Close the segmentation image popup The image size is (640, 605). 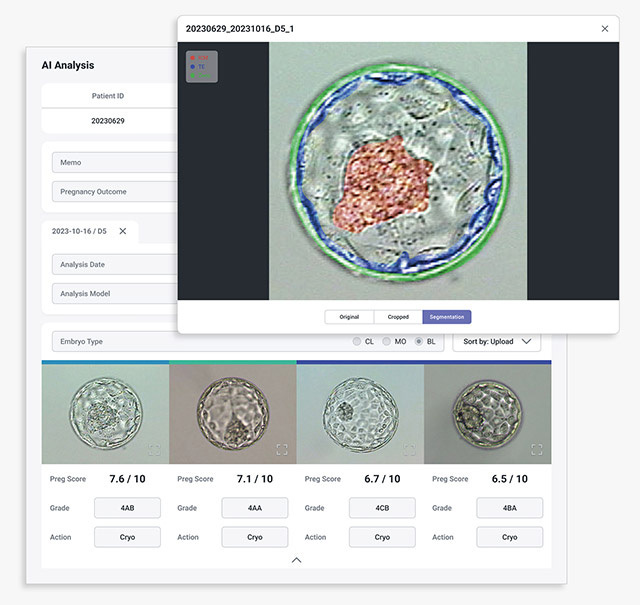pos(604,29)
